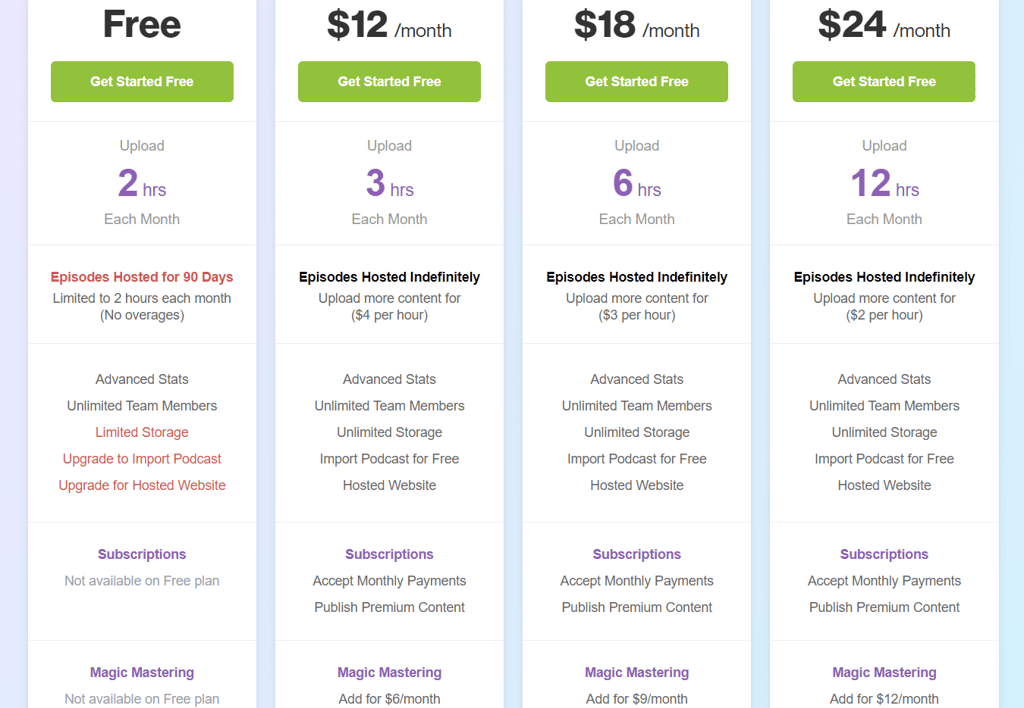The image size is (1024, 708).
Task: Open Magic Mastering link in $24 column
Action: [x=884, y=673]
